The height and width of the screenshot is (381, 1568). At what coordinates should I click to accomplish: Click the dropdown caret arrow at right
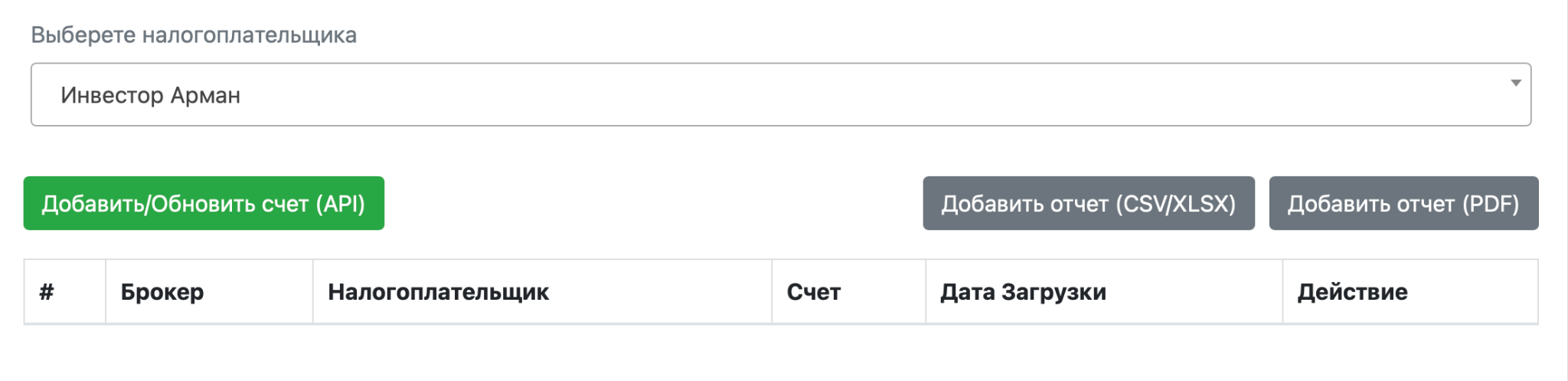pyautogui.click(x=1515, y=83)
